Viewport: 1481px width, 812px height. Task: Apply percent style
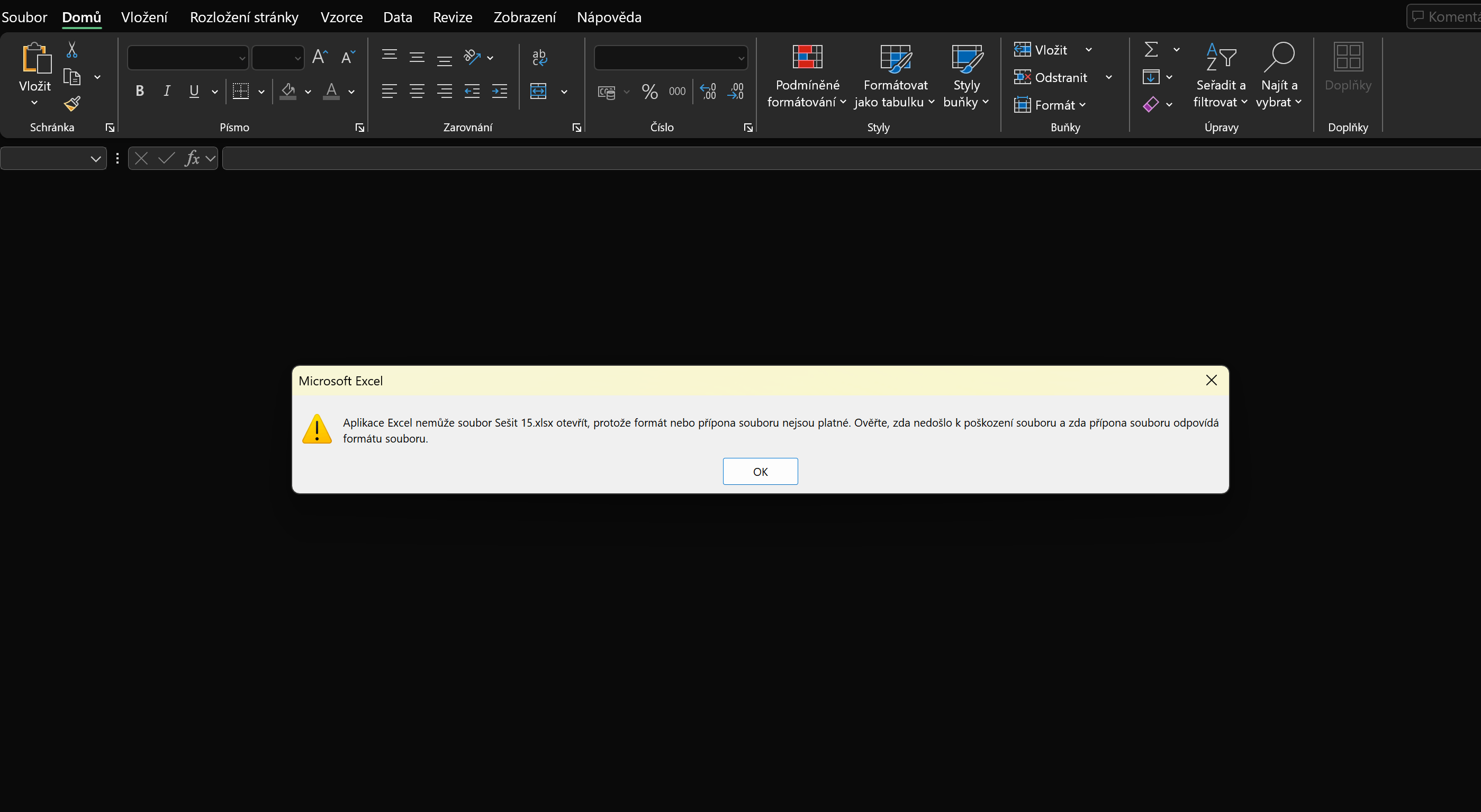649,92
